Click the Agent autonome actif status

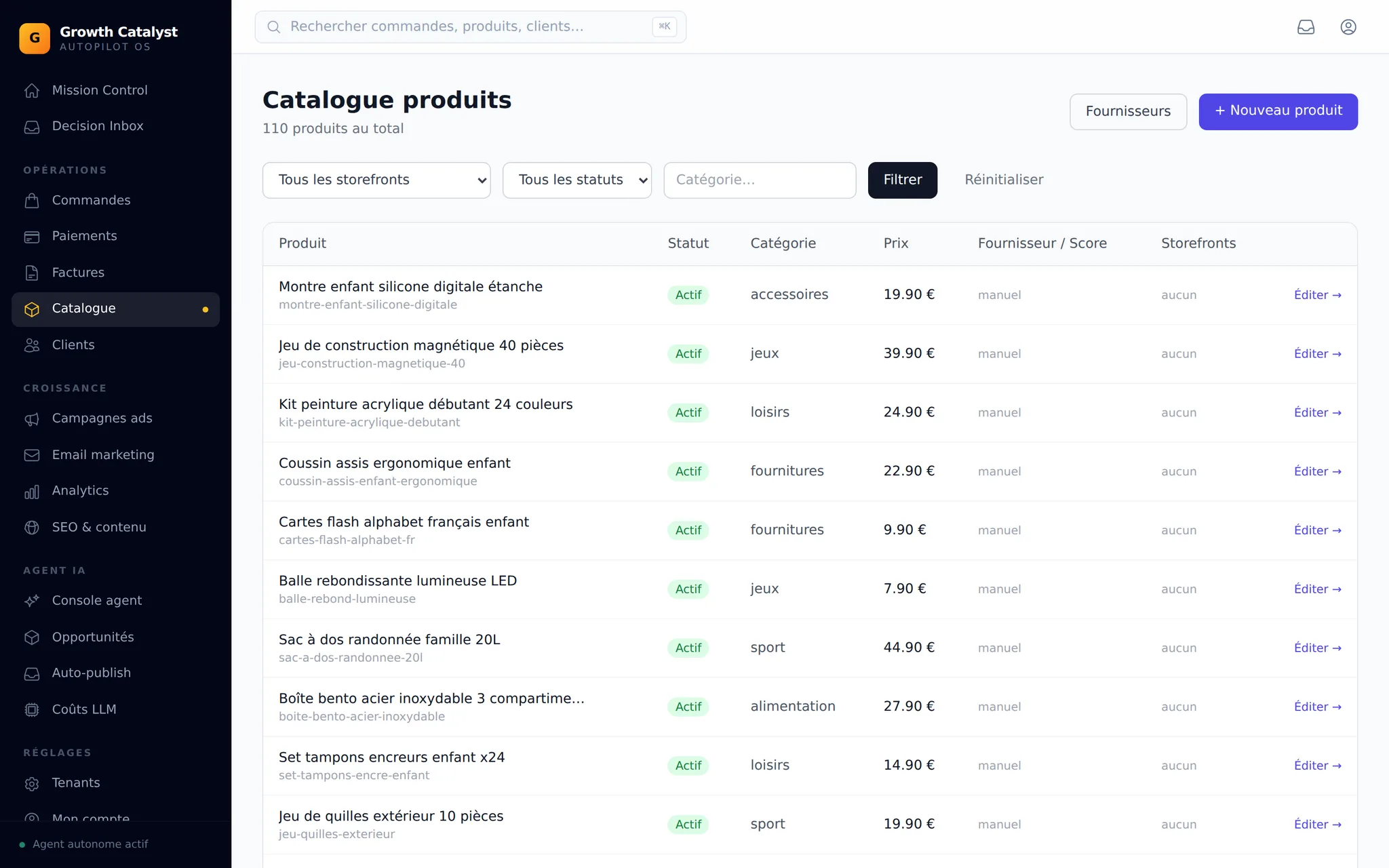click(84, 844)
